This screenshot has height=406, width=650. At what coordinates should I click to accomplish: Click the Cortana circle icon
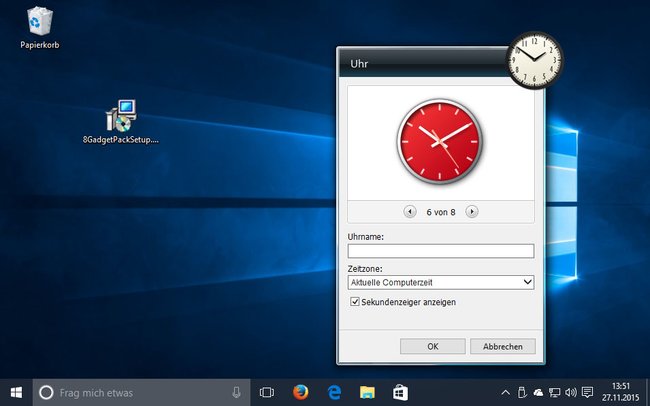click(x=46, y=392)
